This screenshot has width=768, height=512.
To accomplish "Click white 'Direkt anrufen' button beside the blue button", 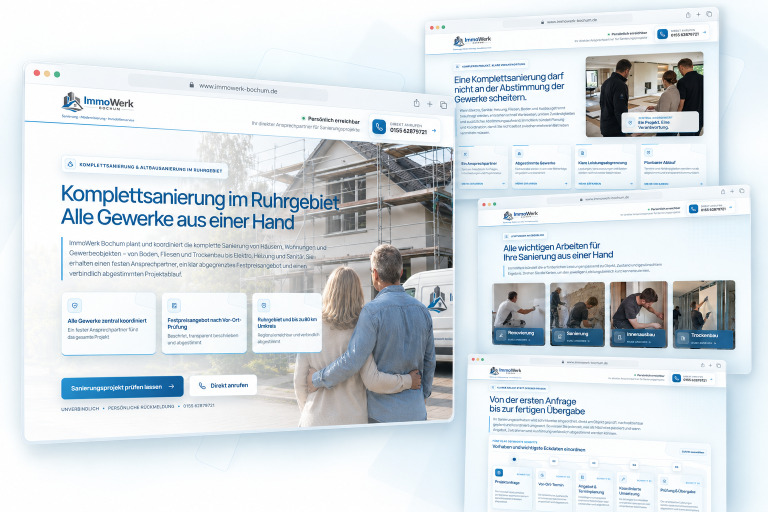I will pyautogui.click(x=223, y=386).
